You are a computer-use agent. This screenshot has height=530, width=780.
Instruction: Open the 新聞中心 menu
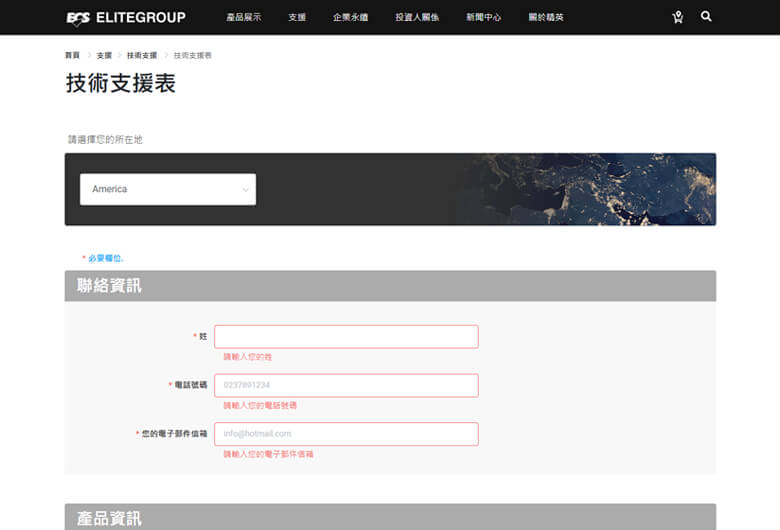click(x=484, y=17)
